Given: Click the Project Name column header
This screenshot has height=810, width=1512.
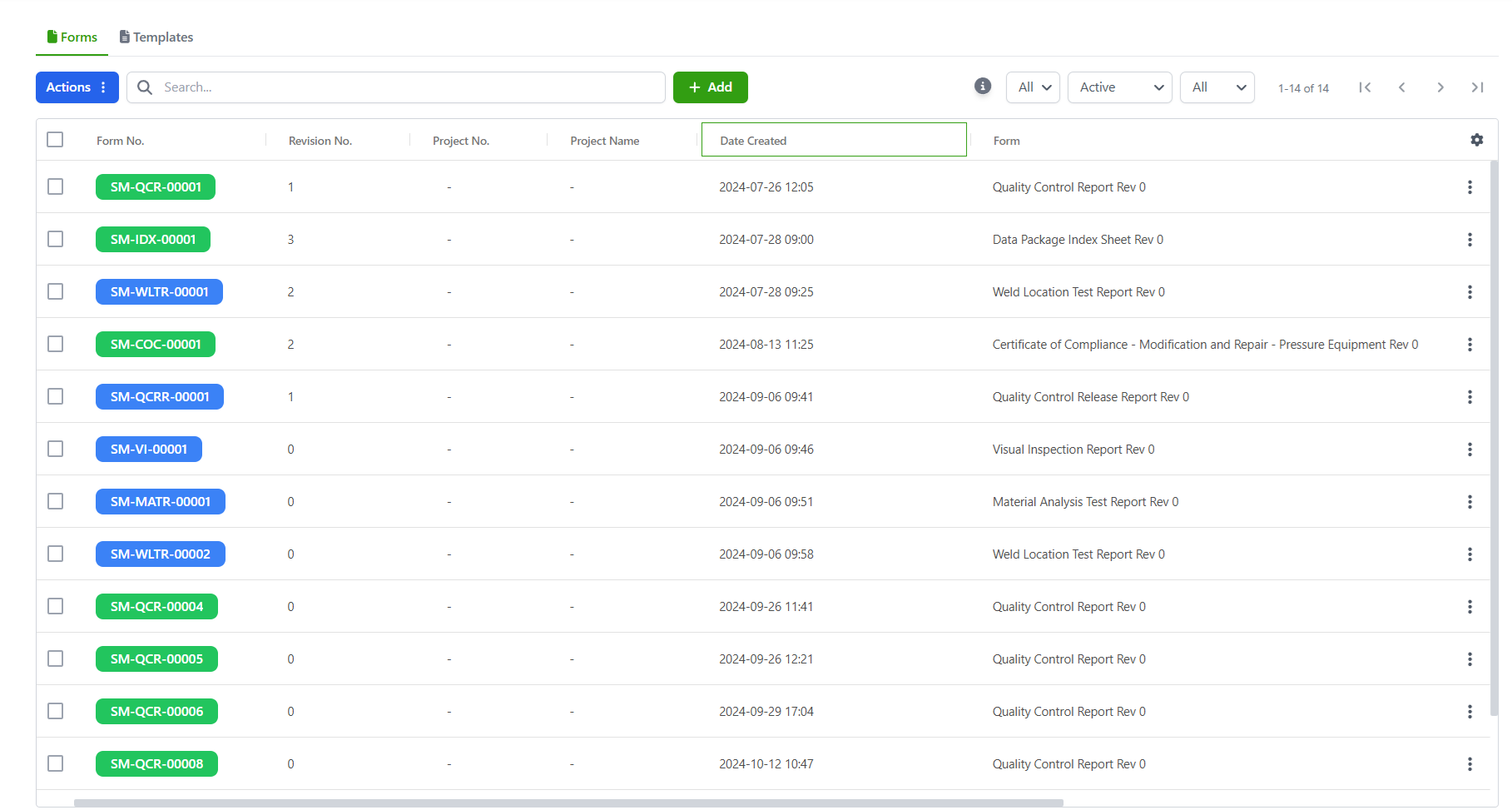Looking at the screenshot, I should click(605, 141).
